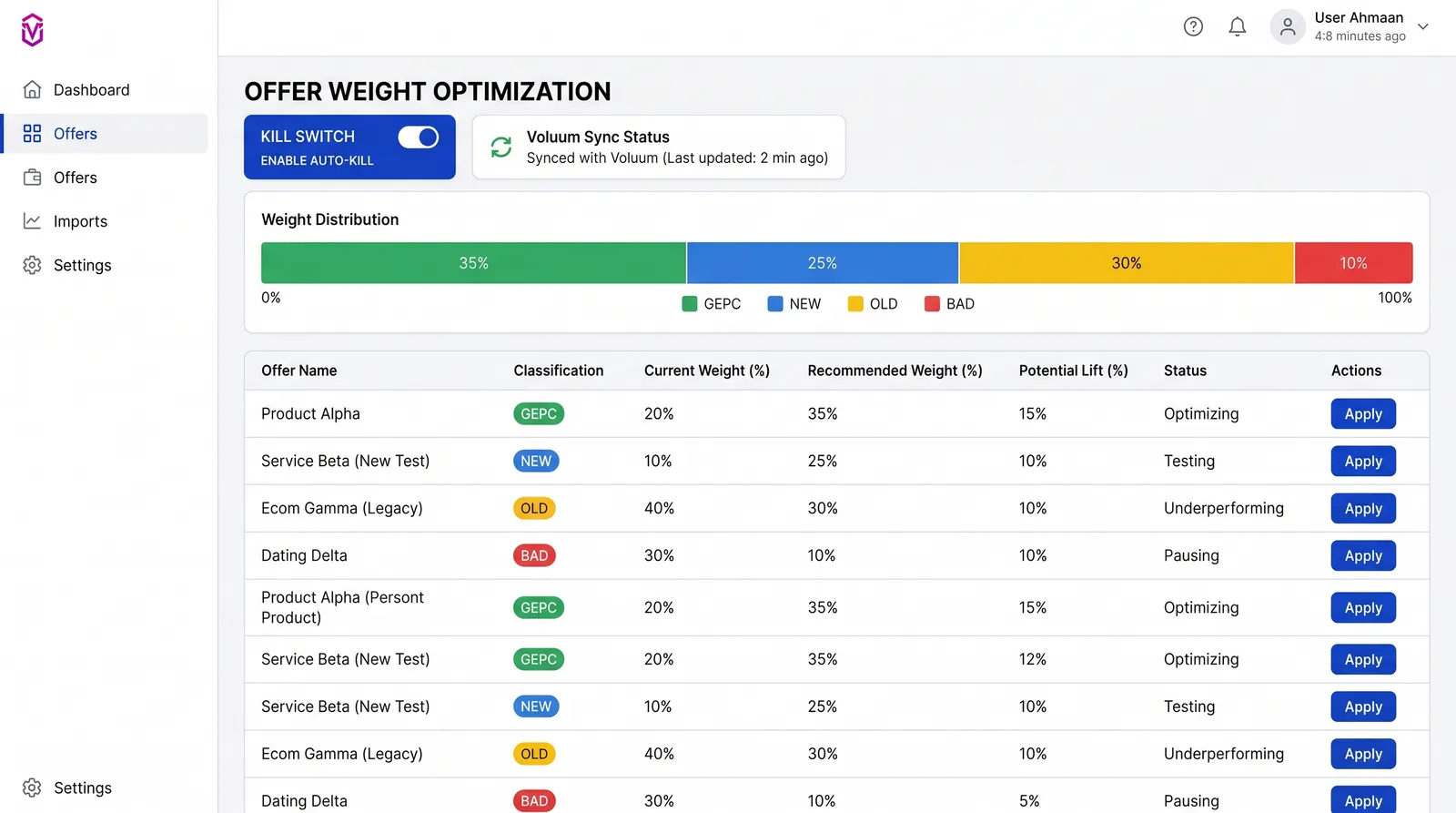
Task: Click the first 'Underperforming' status text
Action: pos(1224,508)
